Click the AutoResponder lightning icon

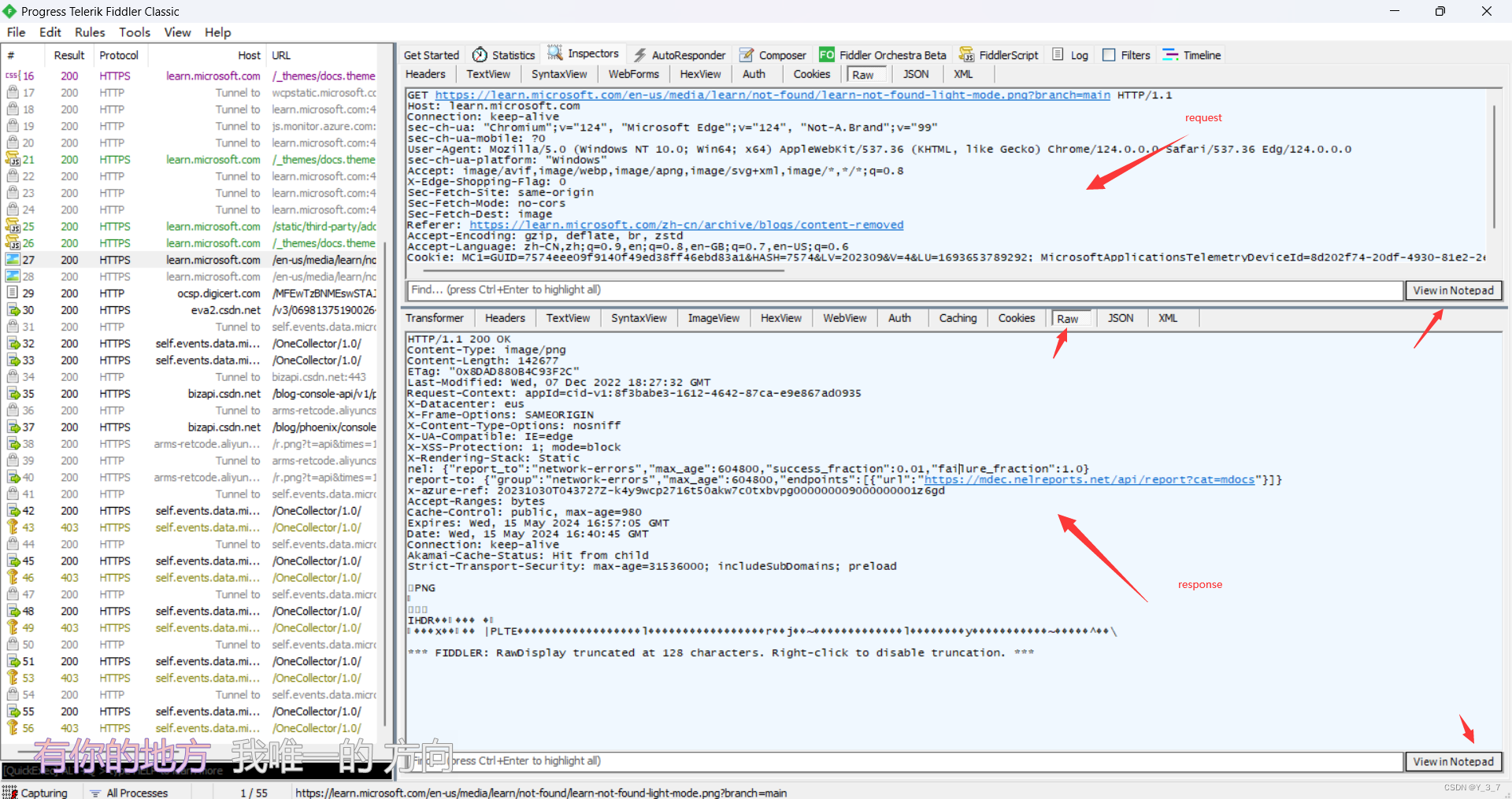[x=639, y=55]
